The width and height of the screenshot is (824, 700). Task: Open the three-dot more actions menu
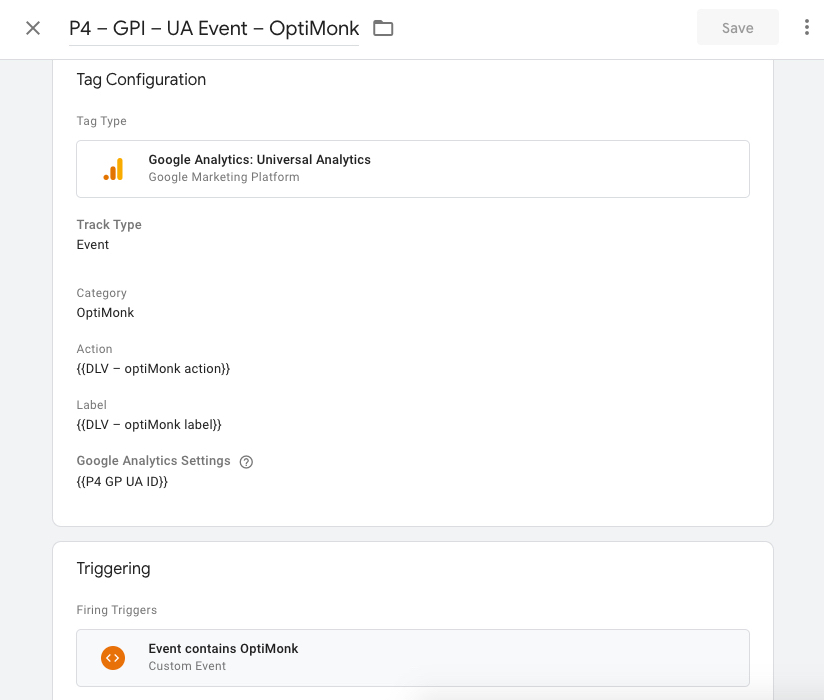point(806,28)
